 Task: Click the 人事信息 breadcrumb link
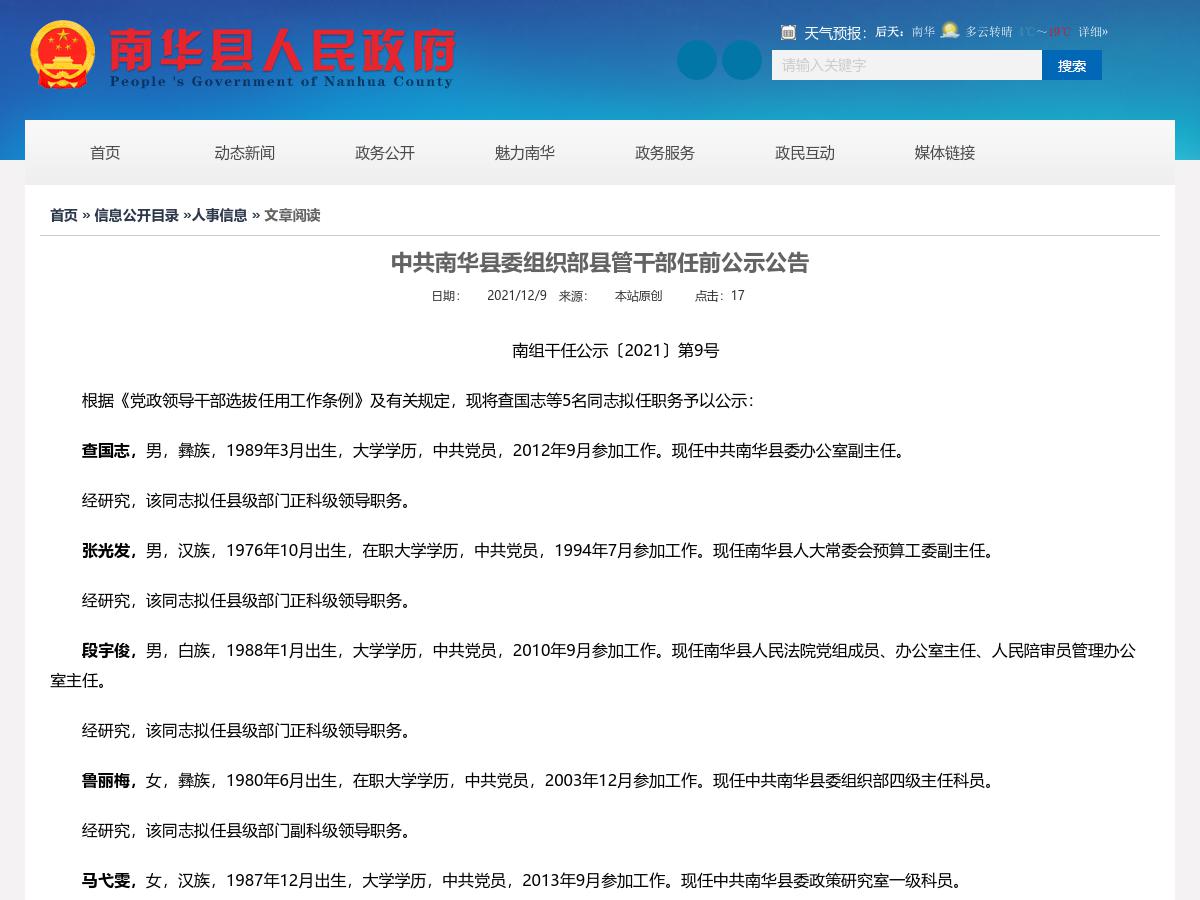219,215
